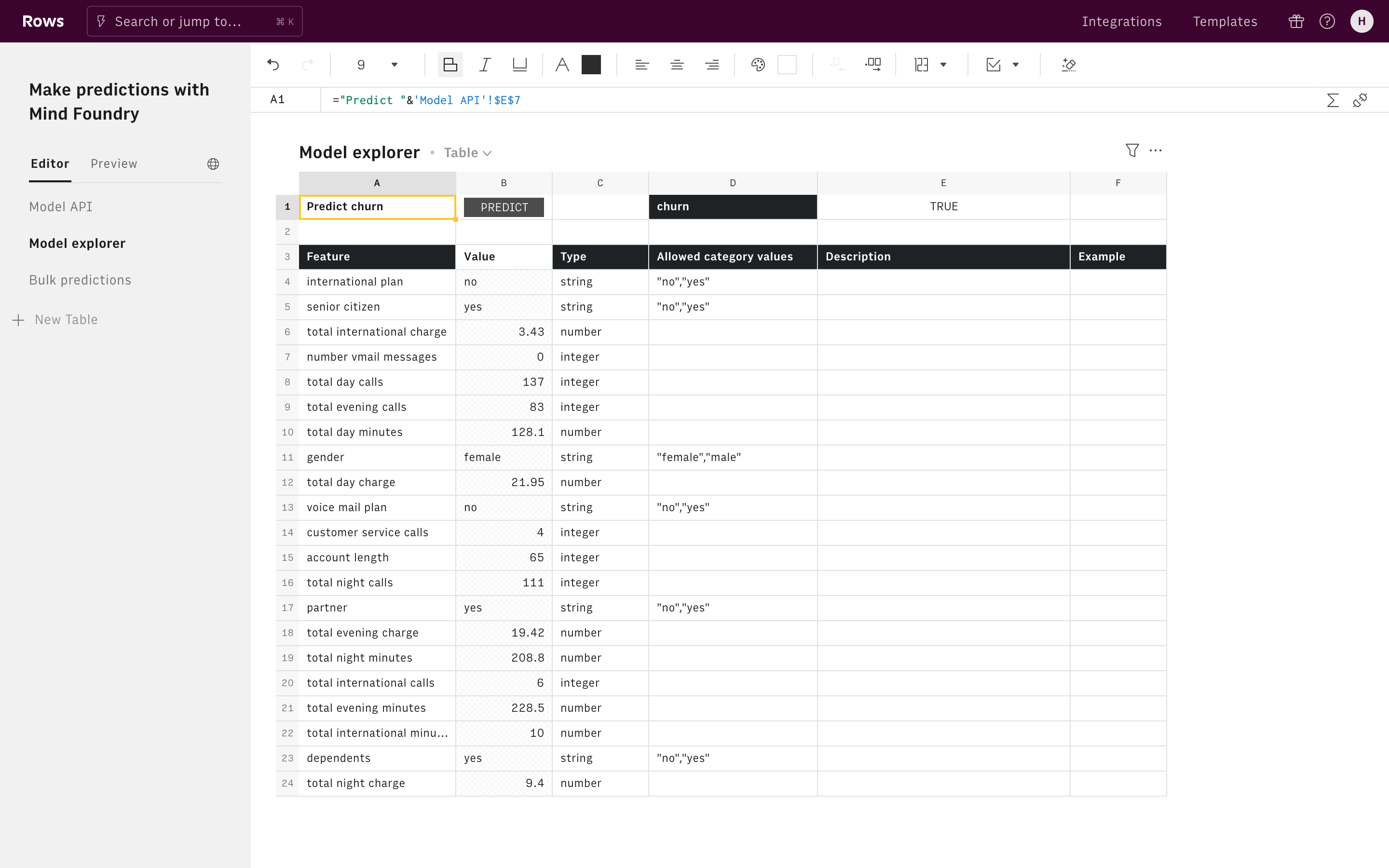Click the merge cells icon
This screenshot has height=868, width=1389.
(873, 65)
